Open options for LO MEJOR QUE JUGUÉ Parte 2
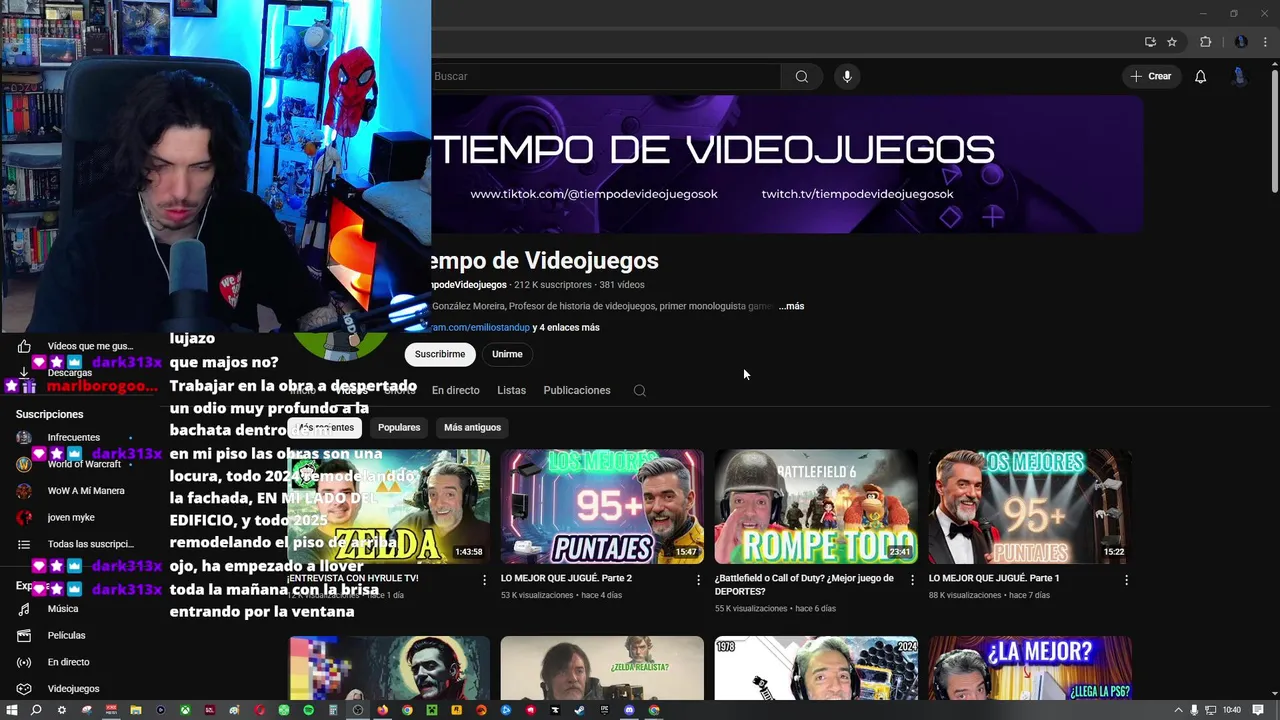 698,580
